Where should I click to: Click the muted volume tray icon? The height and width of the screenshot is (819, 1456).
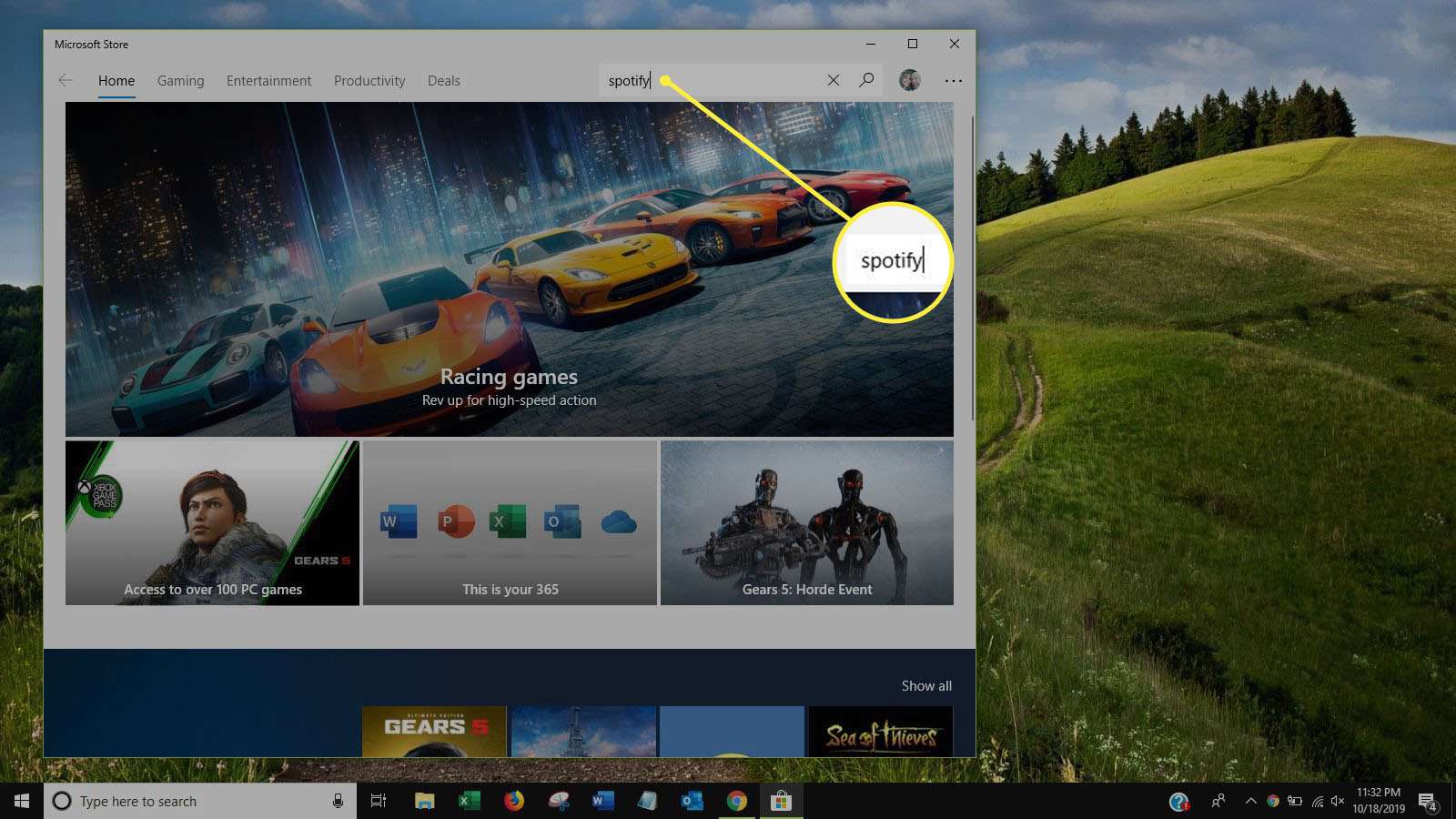click(1338, 801)
